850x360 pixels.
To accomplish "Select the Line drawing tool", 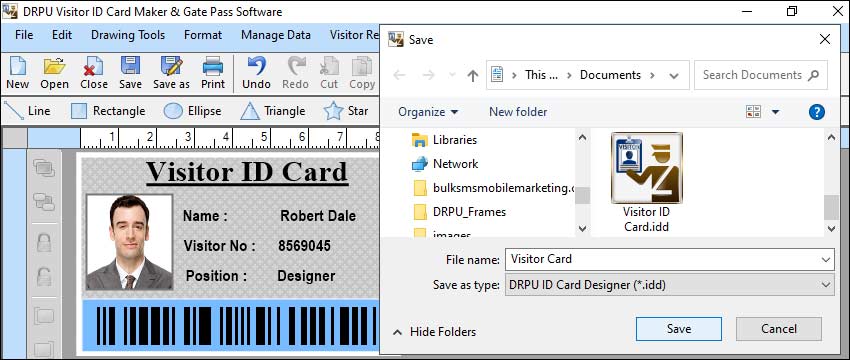I will 27,111.
